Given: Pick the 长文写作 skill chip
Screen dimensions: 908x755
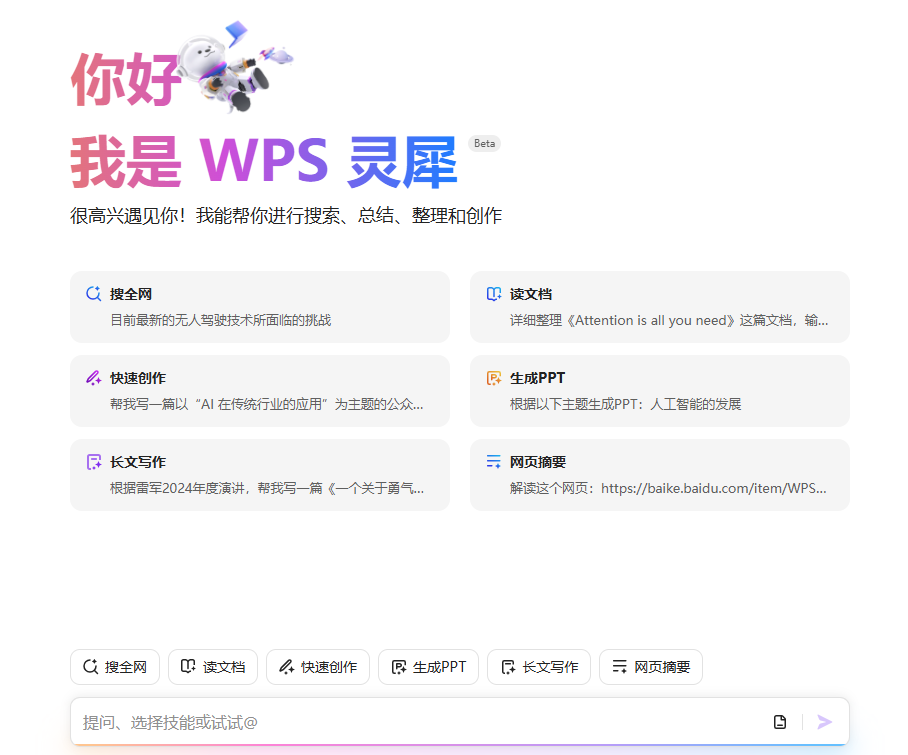Looking at the screenshot, I should coord(539,667).
